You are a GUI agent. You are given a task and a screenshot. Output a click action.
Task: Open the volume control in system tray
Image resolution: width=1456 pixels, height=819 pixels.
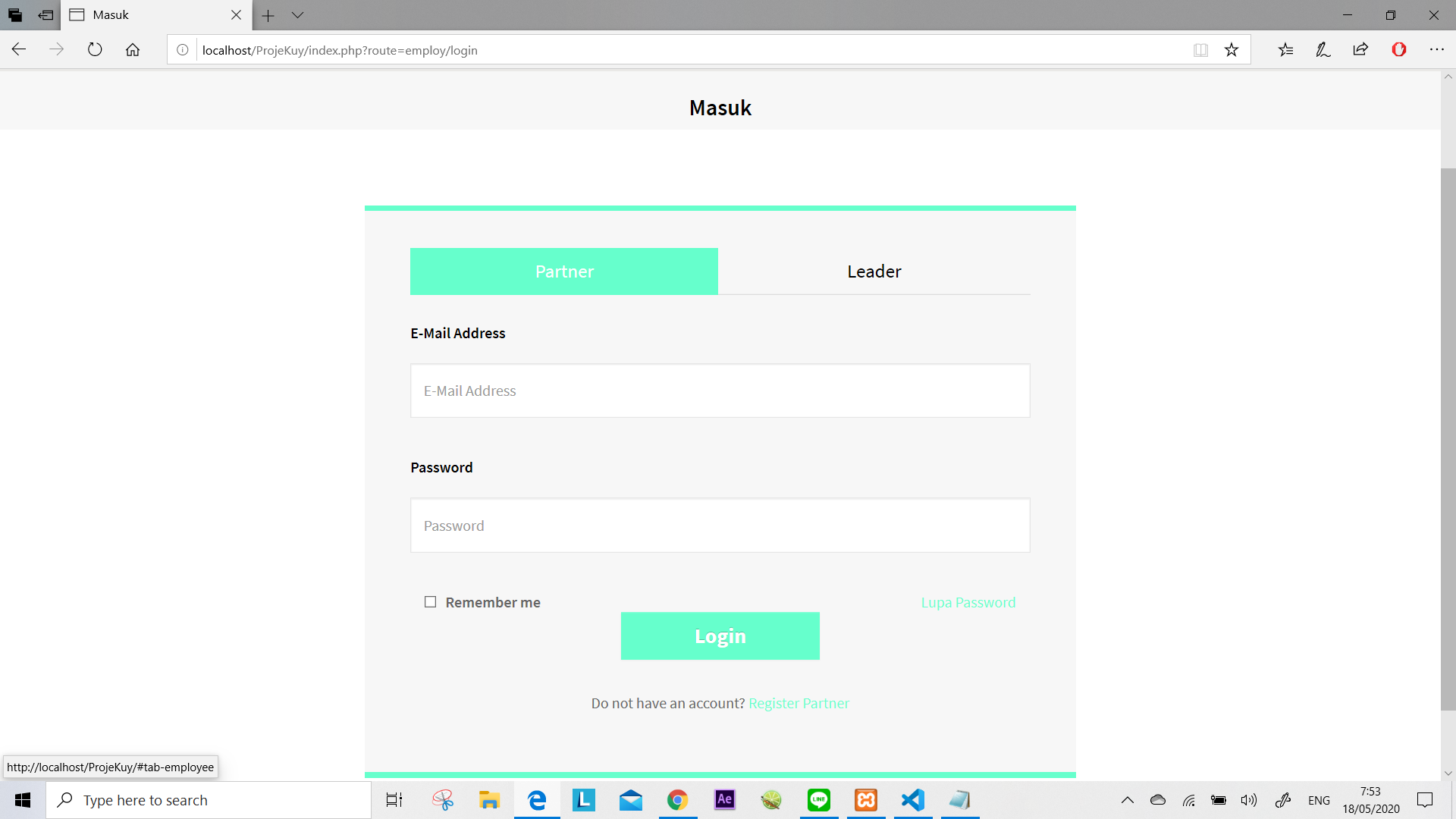[x=1249, y=800]
